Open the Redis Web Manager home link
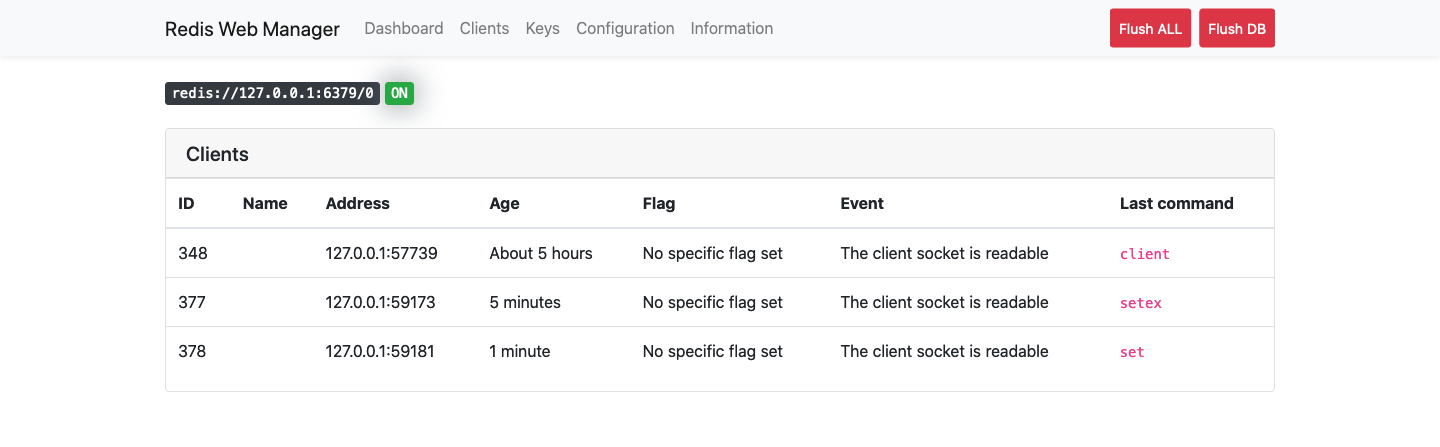 tap(252, 29)
